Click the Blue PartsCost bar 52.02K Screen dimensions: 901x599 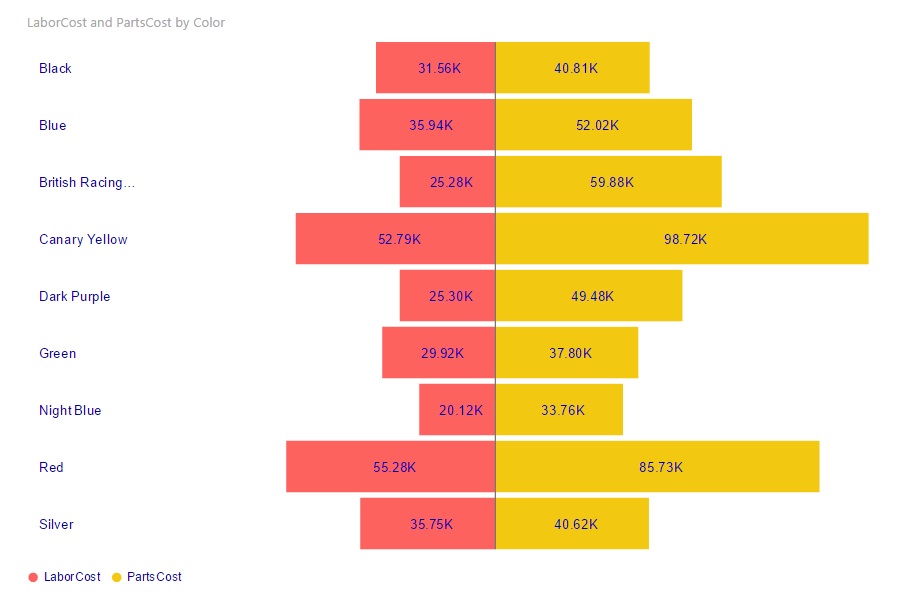594,125
